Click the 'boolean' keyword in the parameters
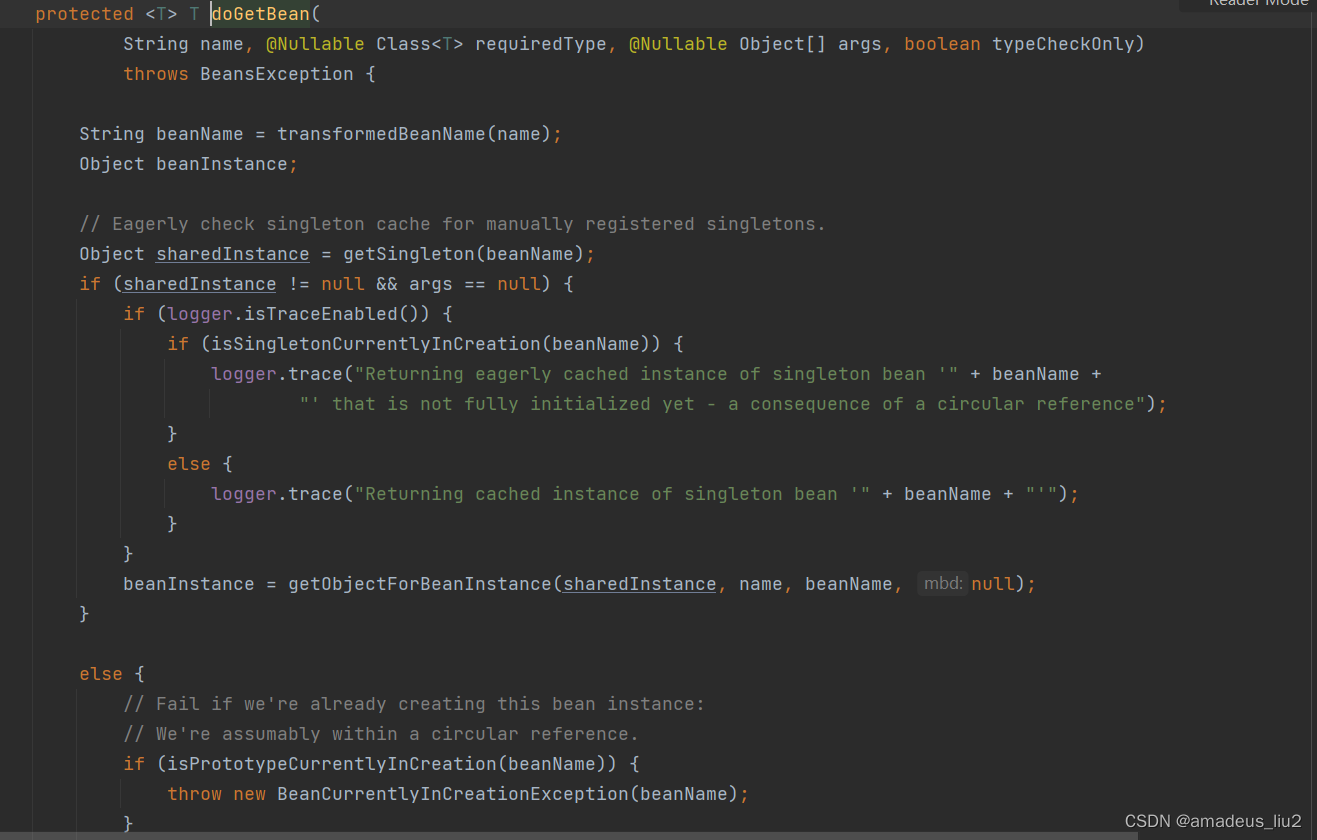 pos(942,44)
